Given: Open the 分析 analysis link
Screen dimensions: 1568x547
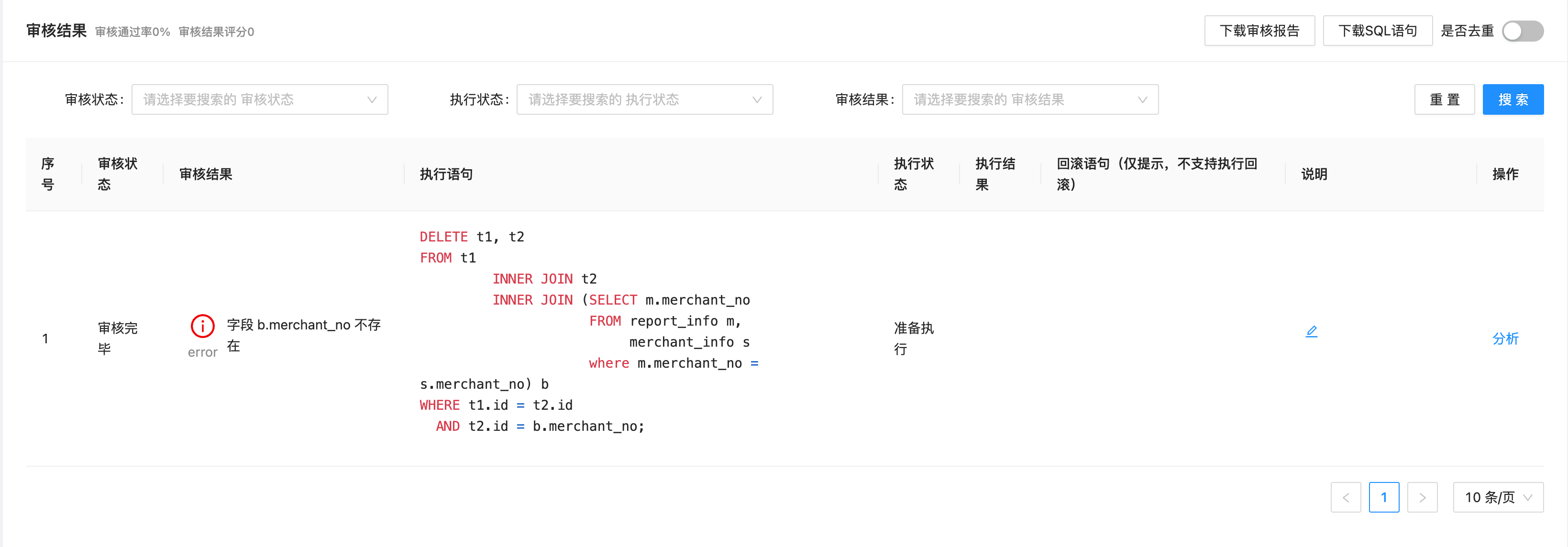Looking at the screenshot, I should tap(1506, 339).
